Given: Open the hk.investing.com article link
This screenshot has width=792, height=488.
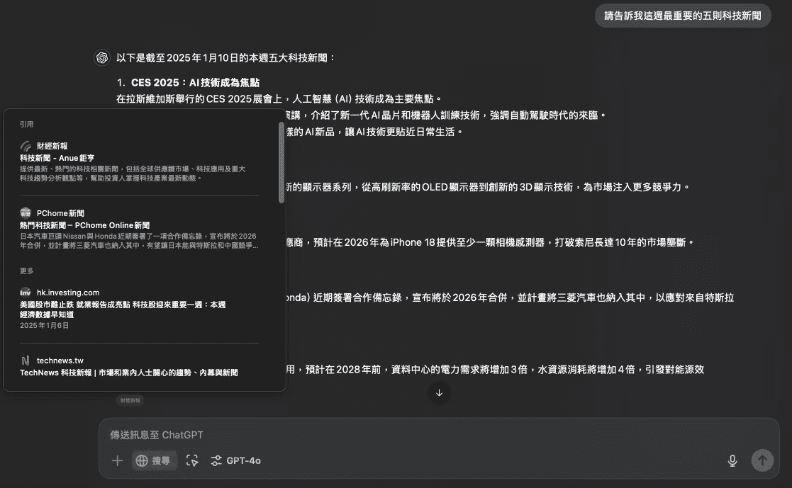Looking at the screenshot, I should (123, 309).
